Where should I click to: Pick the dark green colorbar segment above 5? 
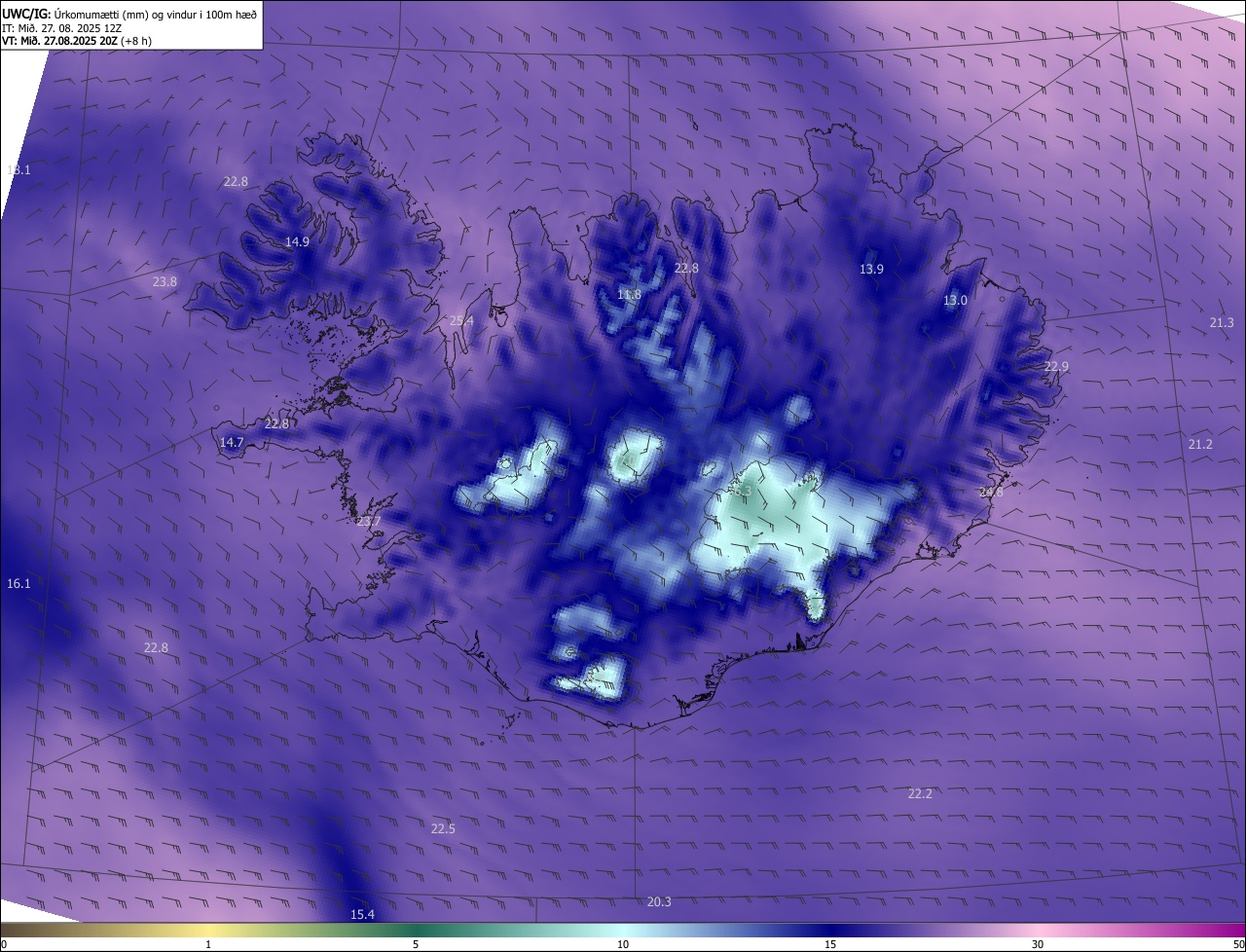tap(416, 931)
